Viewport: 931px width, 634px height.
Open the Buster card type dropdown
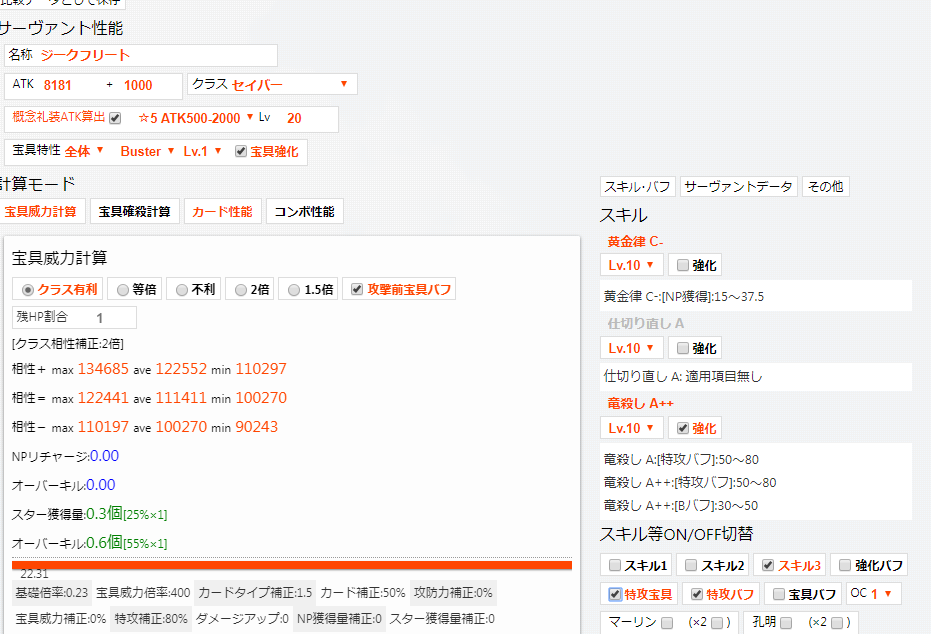pos(147,151)
